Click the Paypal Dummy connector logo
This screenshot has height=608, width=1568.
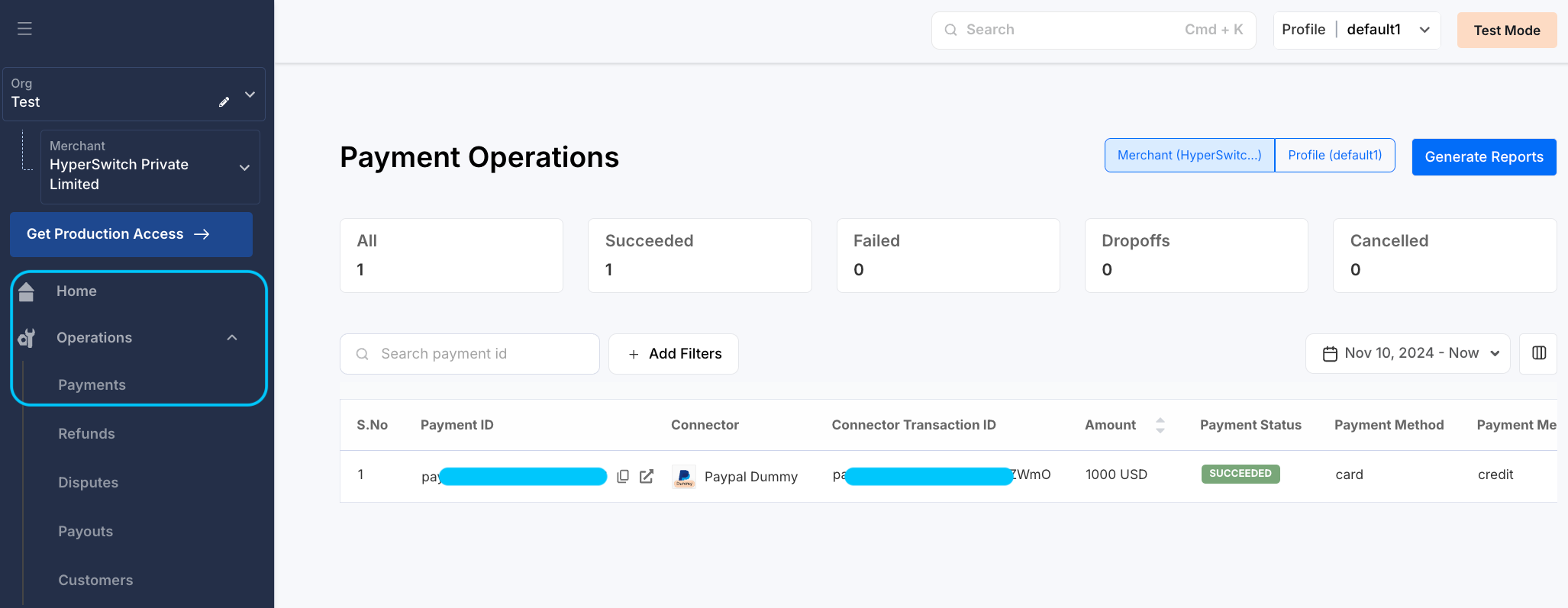[684, 477]
